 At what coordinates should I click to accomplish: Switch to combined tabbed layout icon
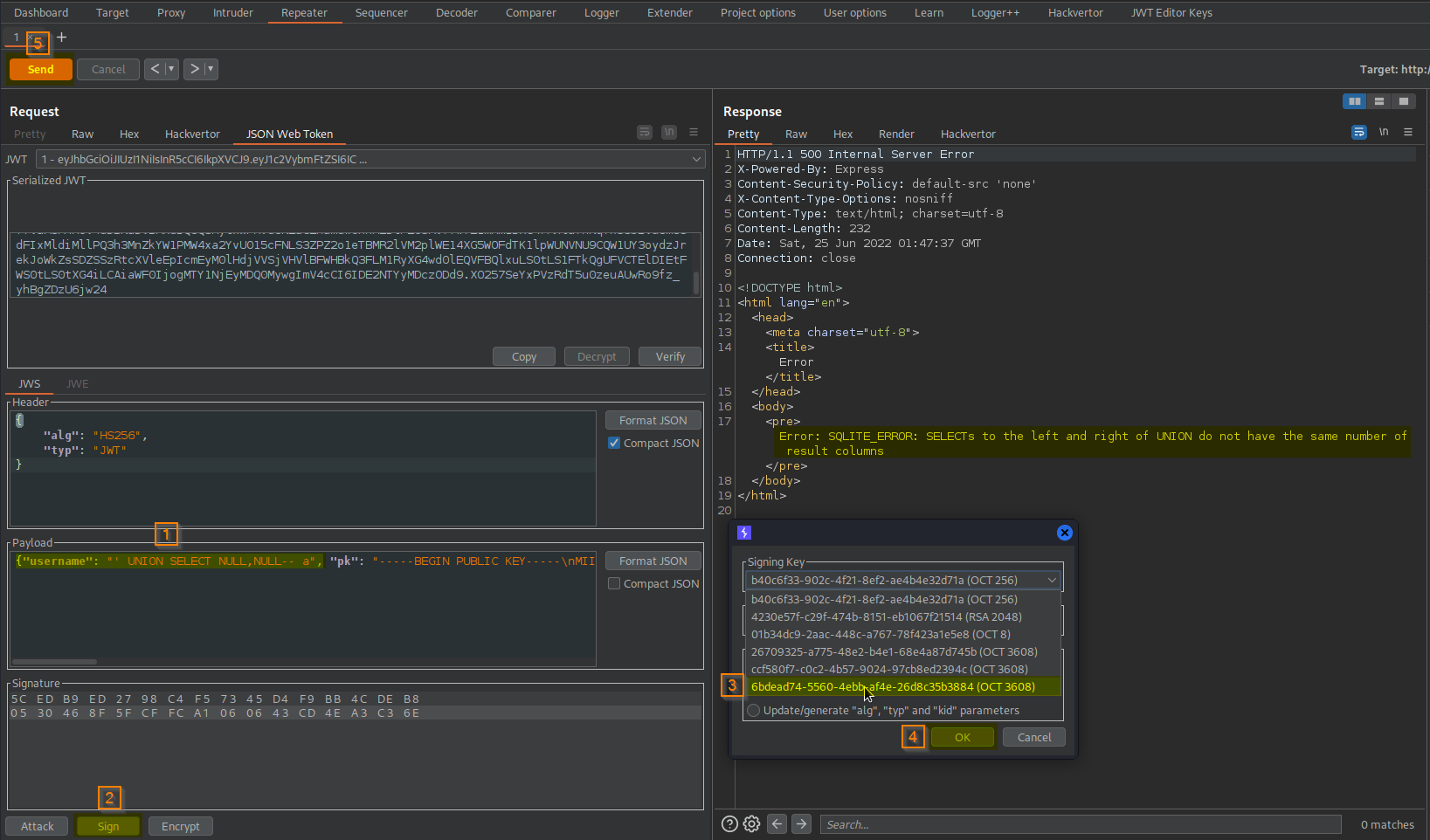pos(1404,101)
